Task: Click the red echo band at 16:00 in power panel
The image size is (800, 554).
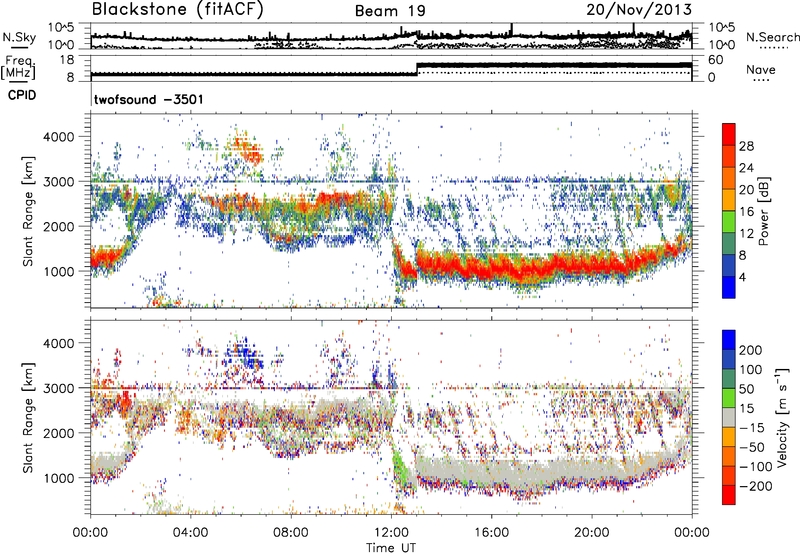Action: (x=491, y=268)
